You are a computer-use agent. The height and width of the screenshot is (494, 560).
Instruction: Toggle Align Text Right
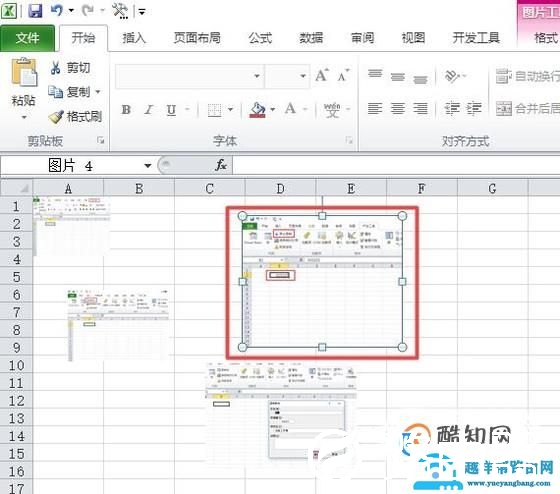tap(420, 108)
